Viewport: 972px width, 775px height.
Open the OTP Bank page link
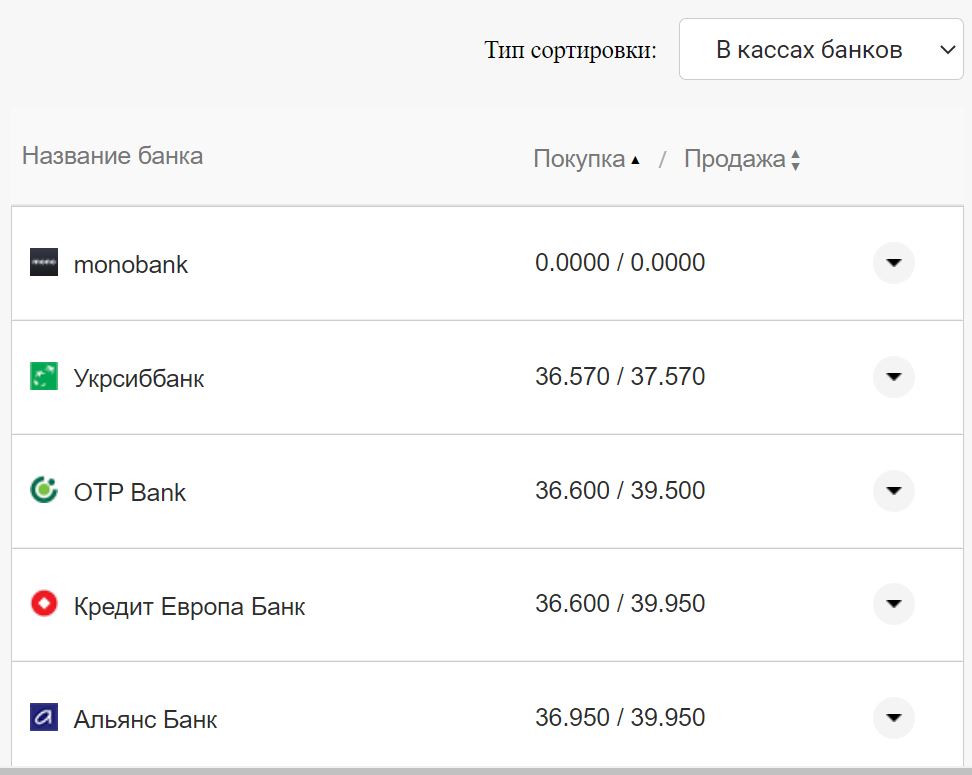click(130, 491)
